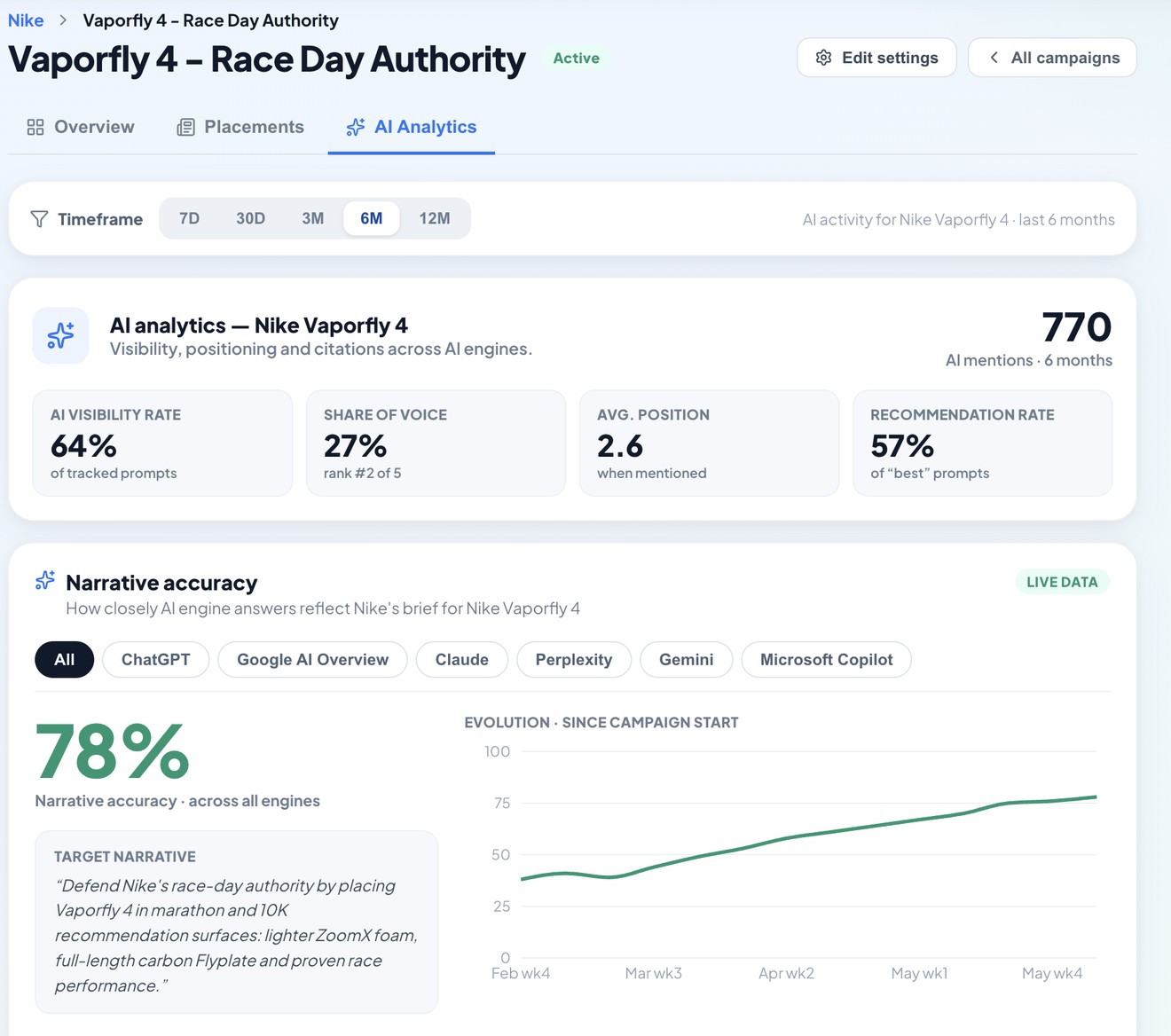Click the 770 AI mentions figure
The height and width of the screenshot is (1036, 1171).
click(1076, 327)
